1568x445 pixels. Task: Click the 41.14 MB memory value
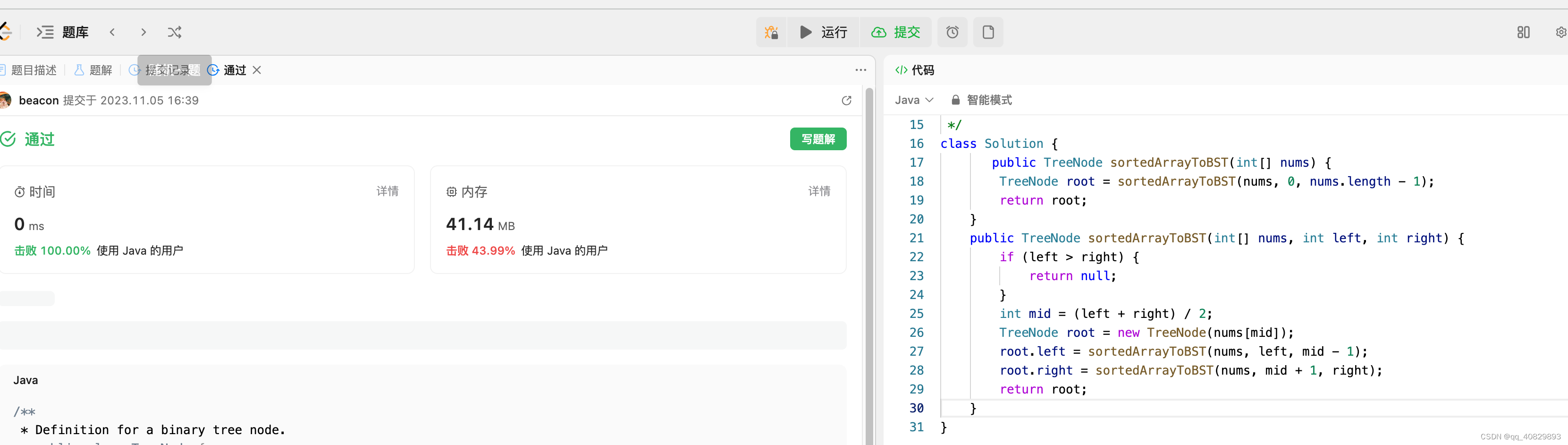pos(480,224)
